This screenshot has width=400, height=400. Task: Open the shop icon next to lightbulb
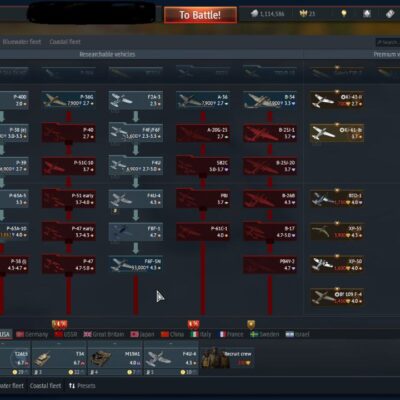367,14
